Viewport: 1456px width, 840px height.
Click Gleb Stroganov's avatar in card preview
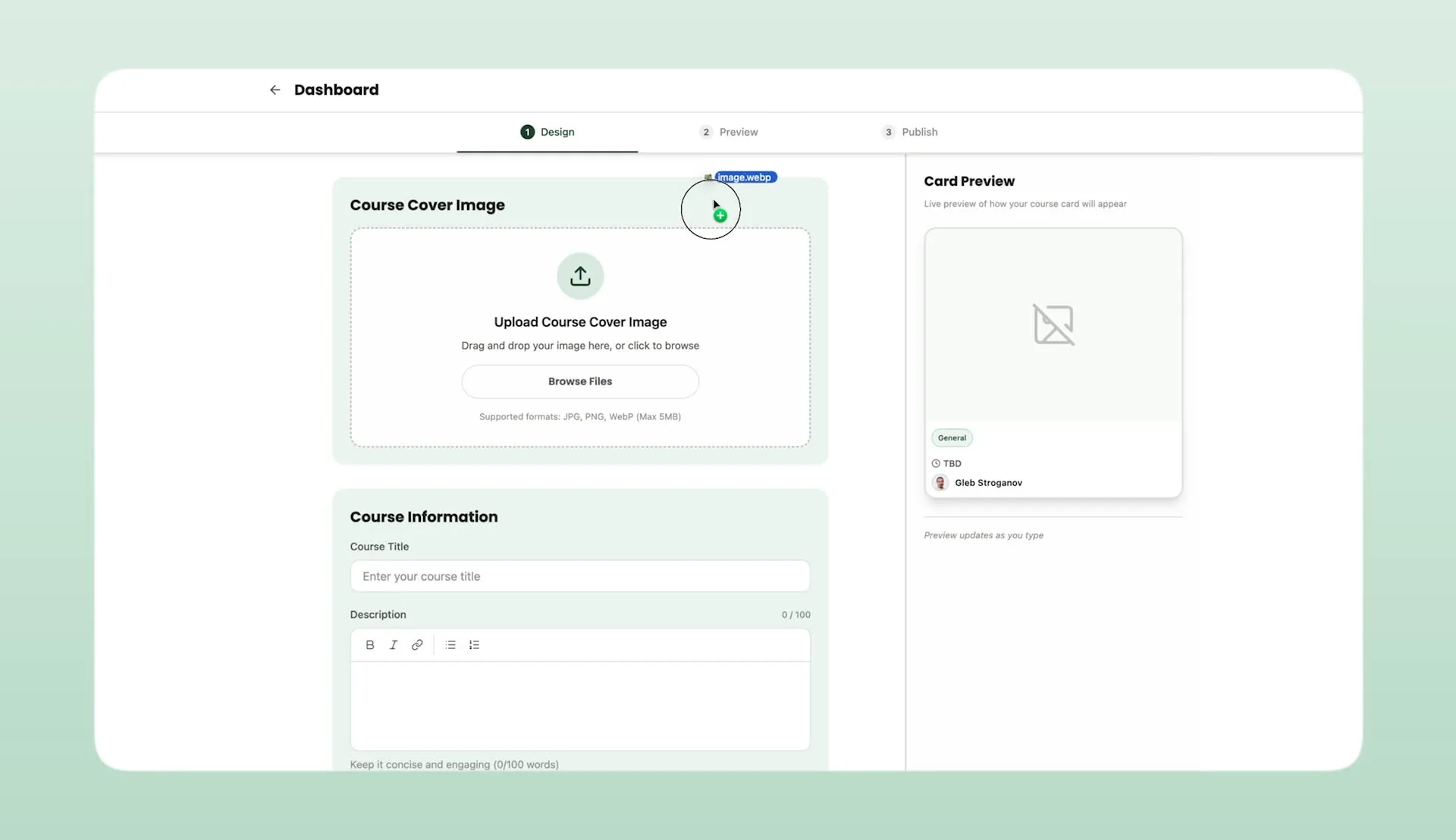click(x=940, y=483)
